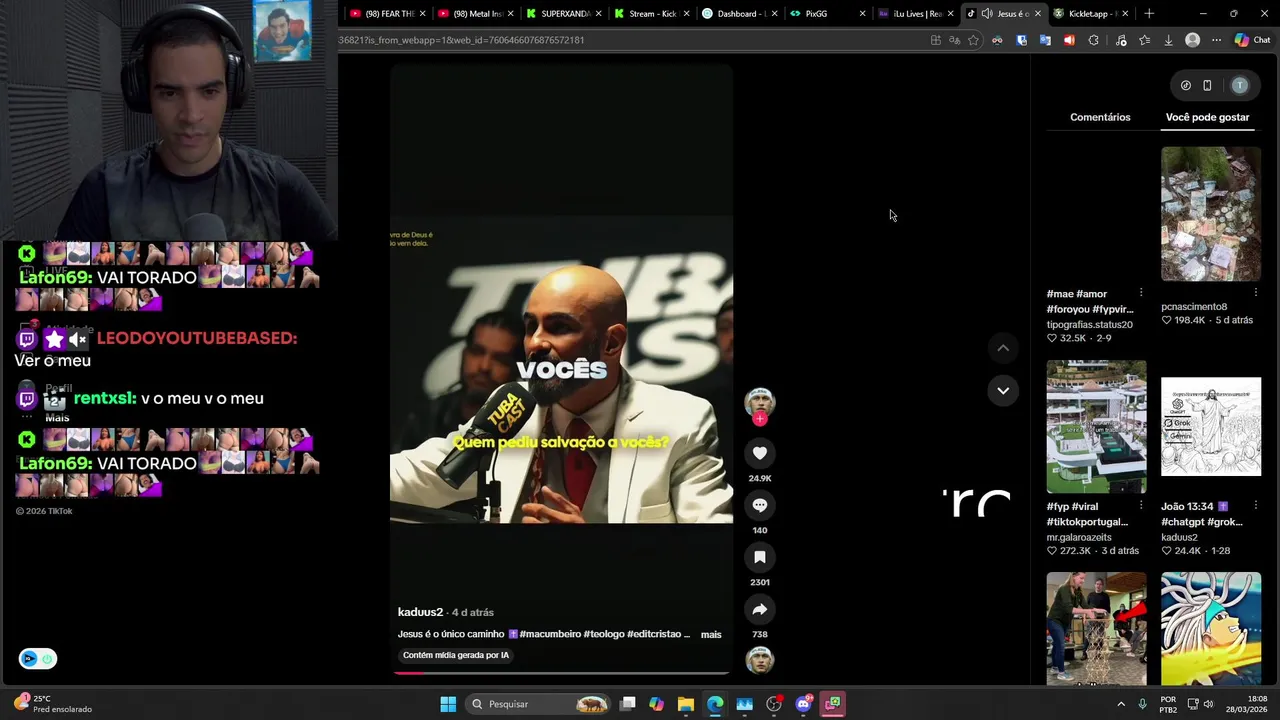Open pcnascimento8 profile link
This screenshot has width=1280, height=720.
pyautogui.click(x=1194, y=307)
